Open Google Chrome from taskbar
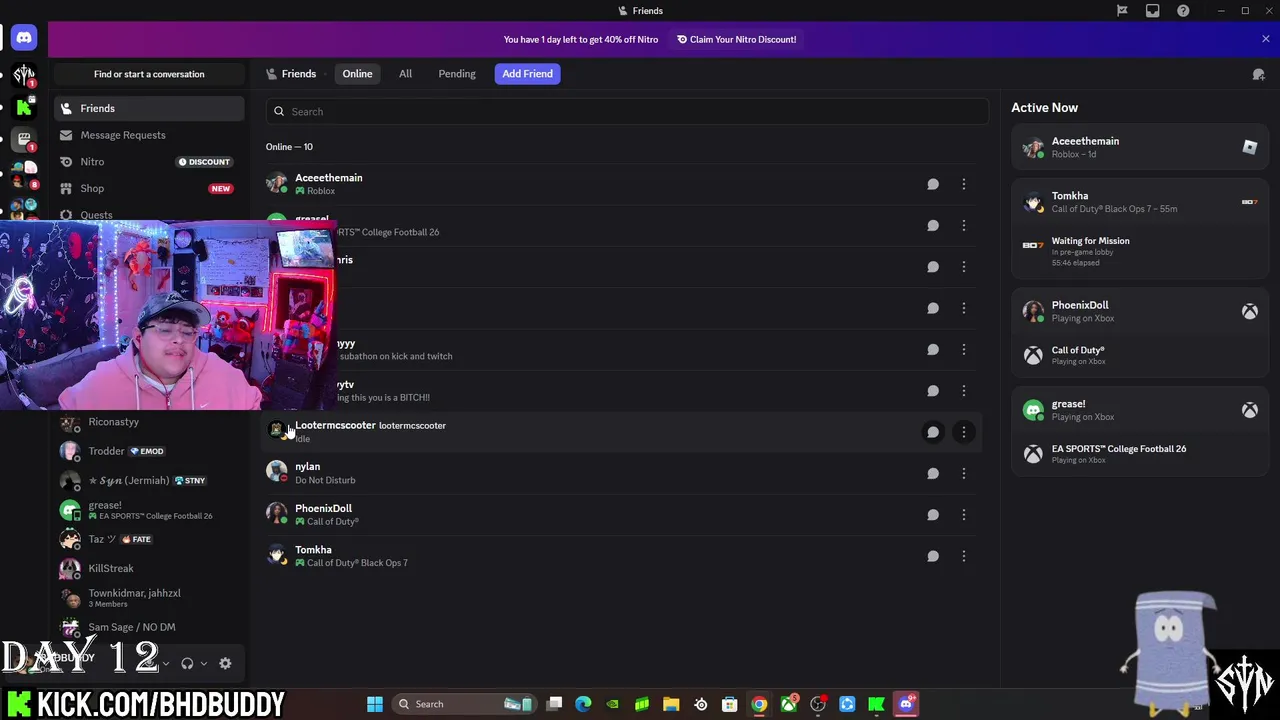1280x720 pixels. (759, 704)
